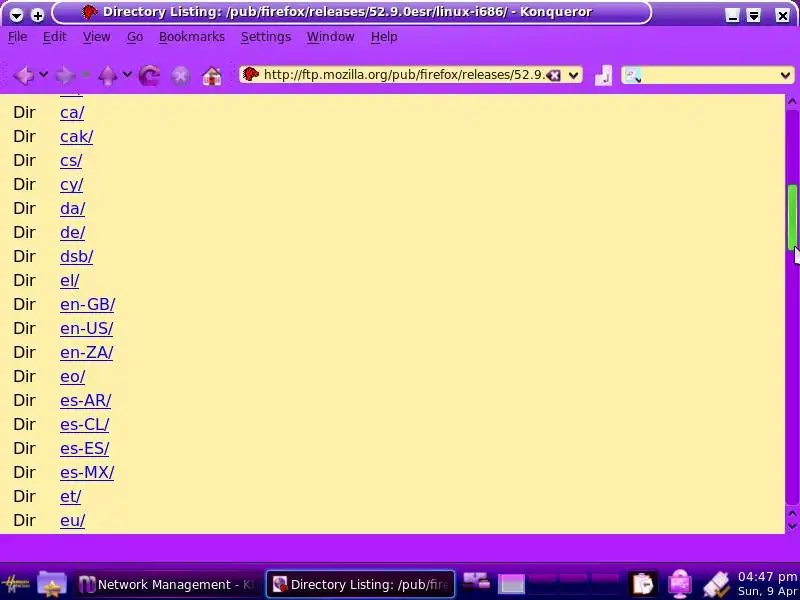Click the bookmark icon beside the URL bar

[603, 76]
